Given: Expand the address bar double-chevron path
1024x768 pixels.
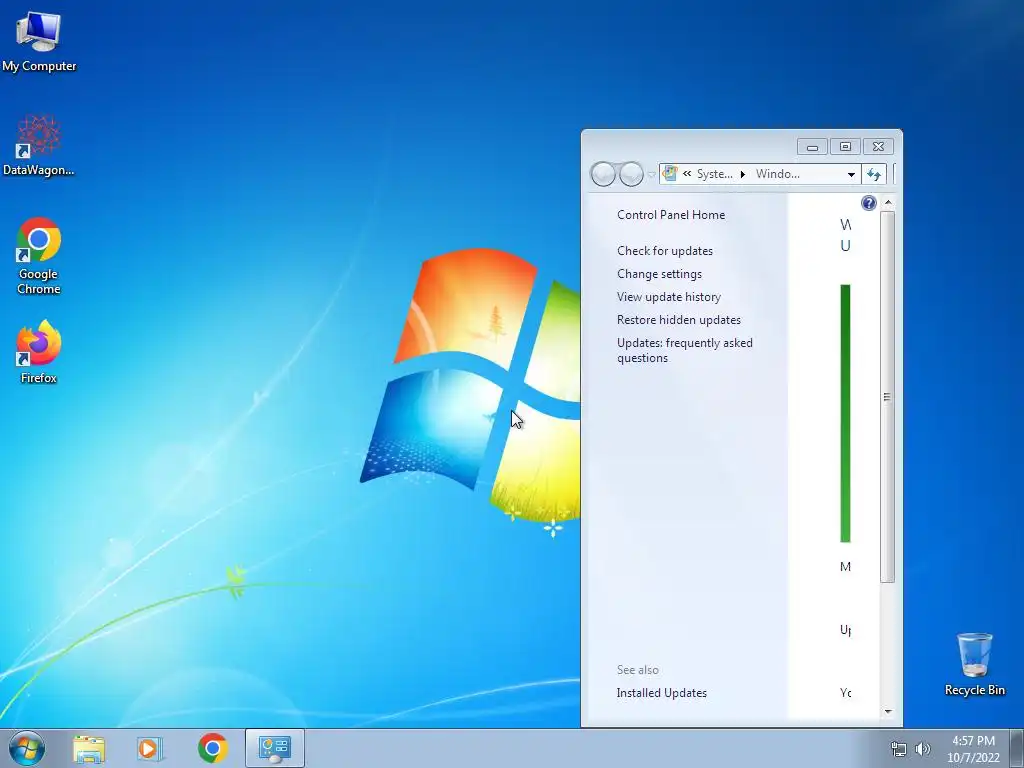Looking at the screenshot, I should tap(687, 174).
